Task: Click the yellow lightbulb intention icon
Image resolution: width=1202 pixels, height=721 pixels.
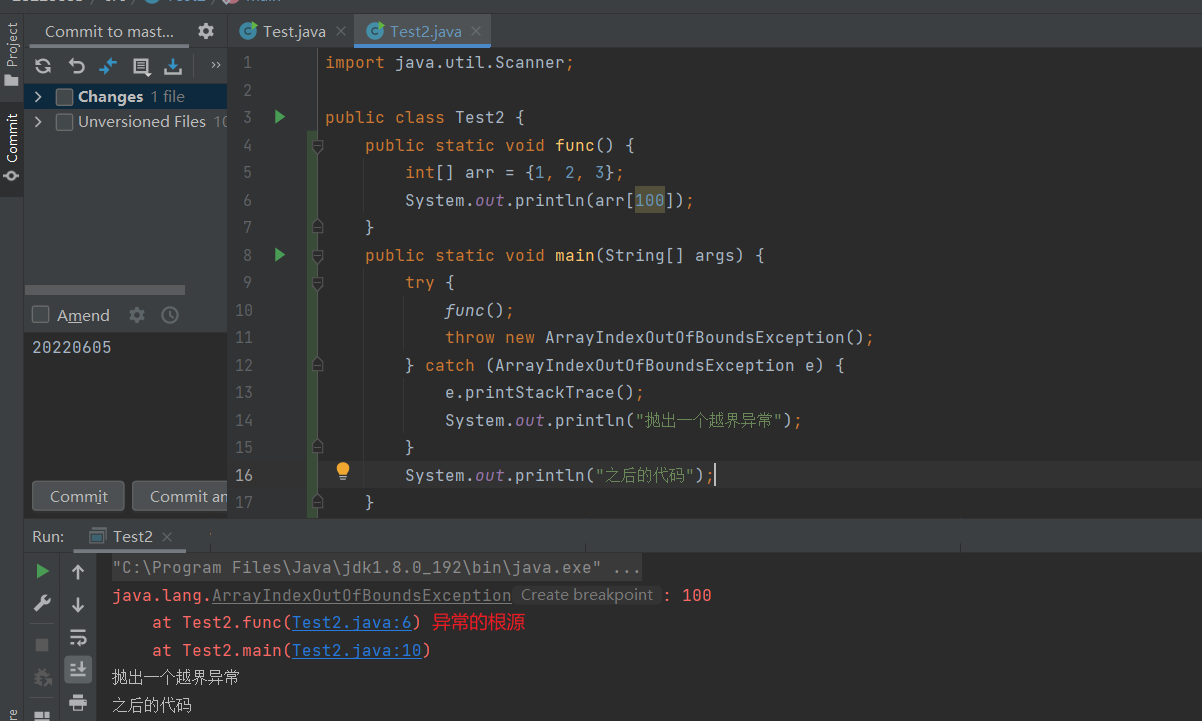Action: pos(343,471)
